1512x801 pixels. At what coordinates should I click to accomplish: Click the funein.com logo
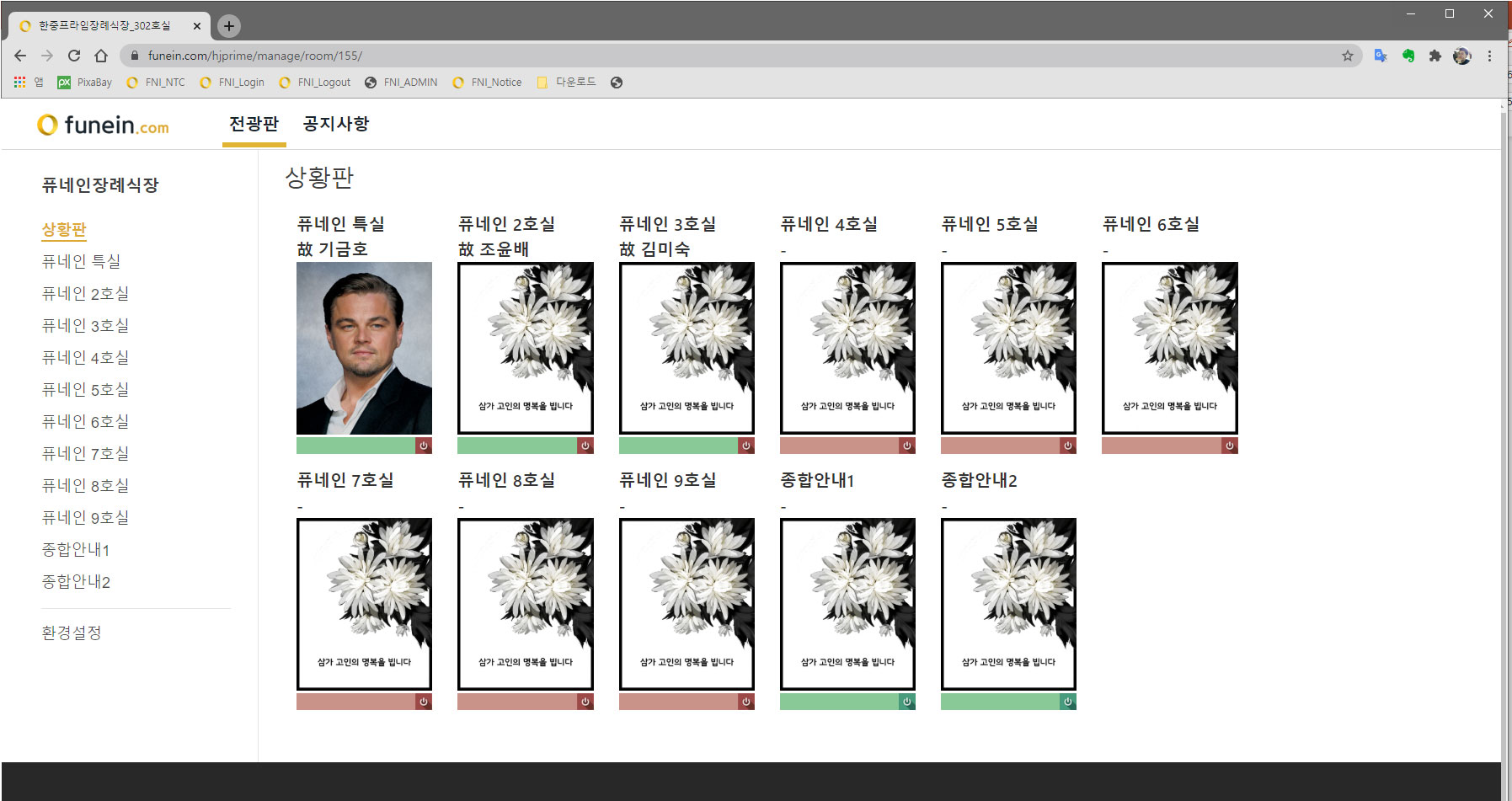click(x=104, y=125)
